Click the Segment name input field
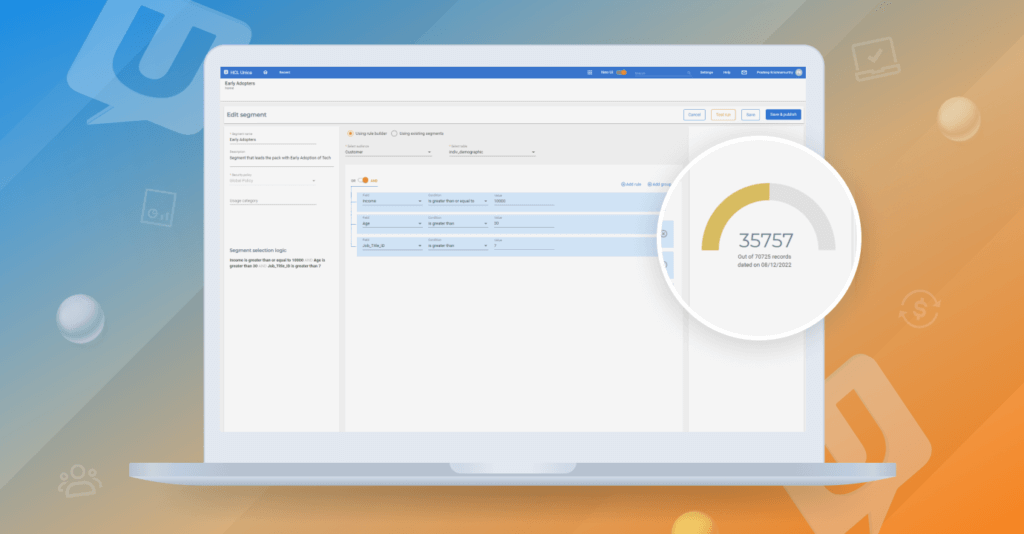The width and height of the screenshot is (1024, 534). (270, 140)
